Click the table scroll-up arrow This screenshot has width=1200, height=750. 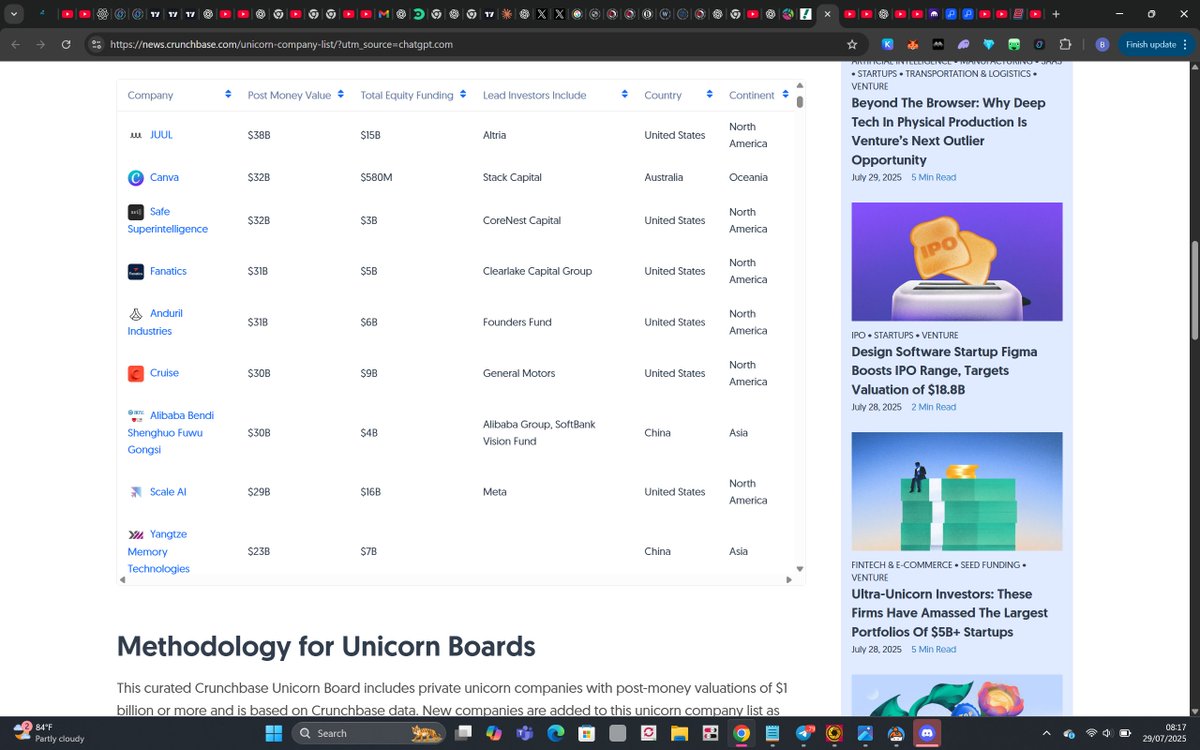click(x=800, y=86)
